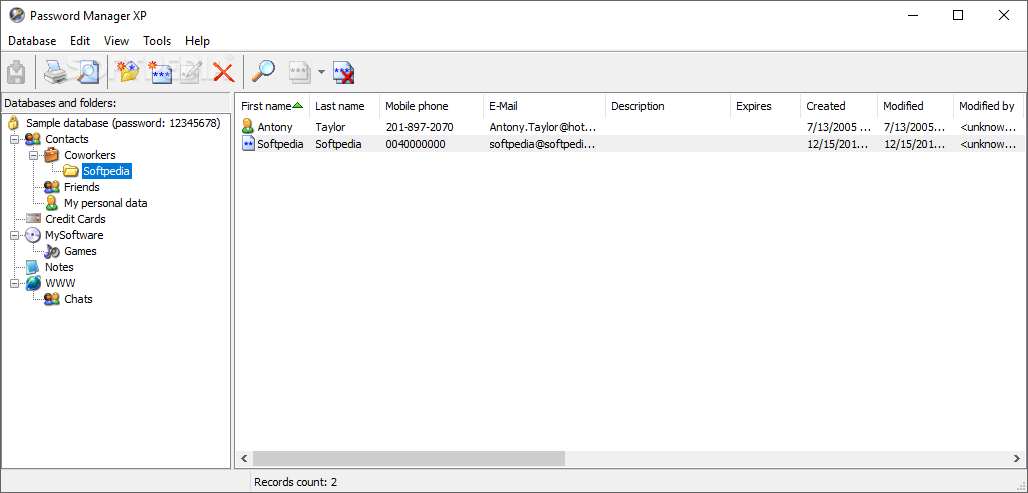Click the softpedia@softpedi... email cell

[543, 144]
